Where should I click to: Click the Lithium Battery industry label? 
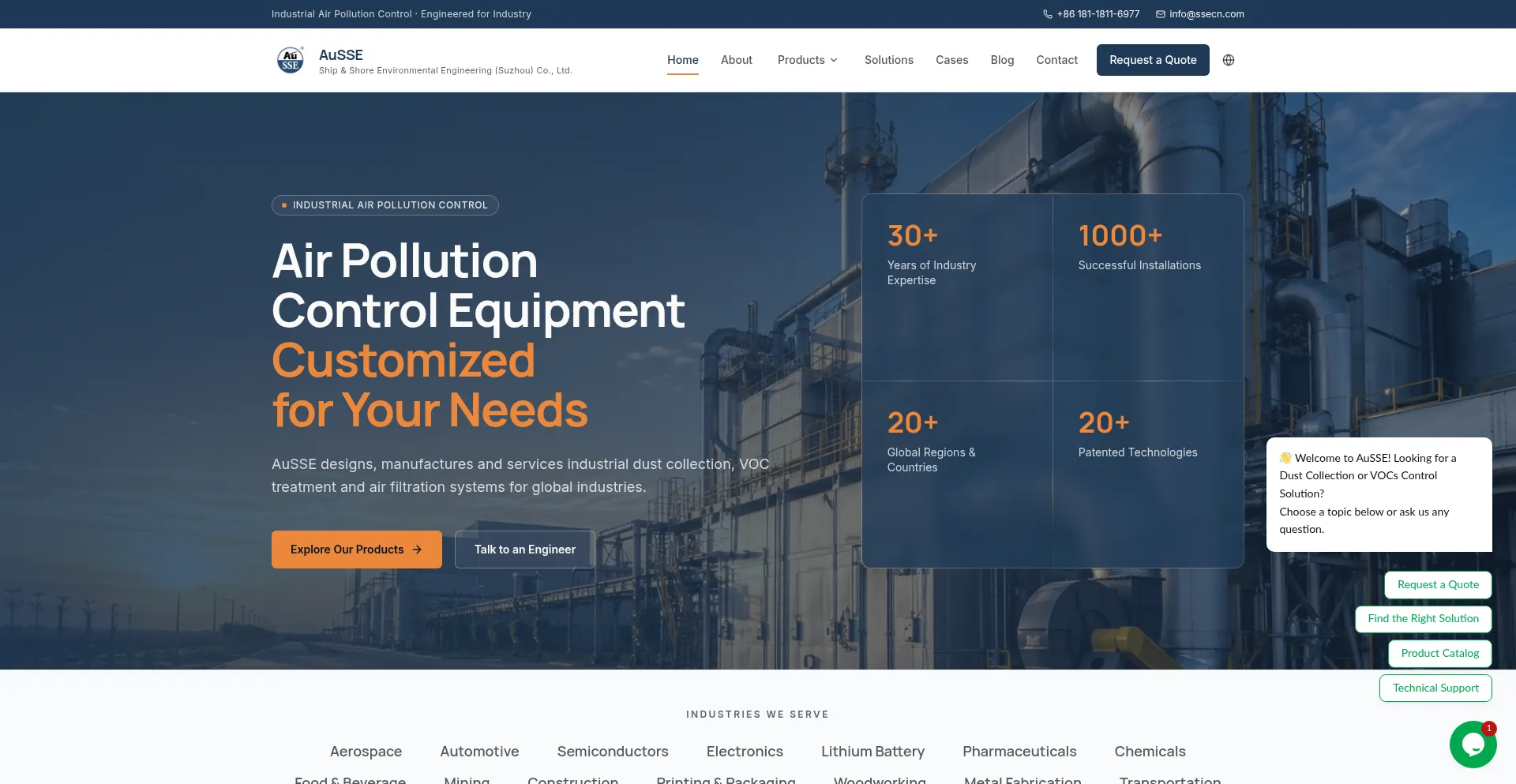point(872,752)
